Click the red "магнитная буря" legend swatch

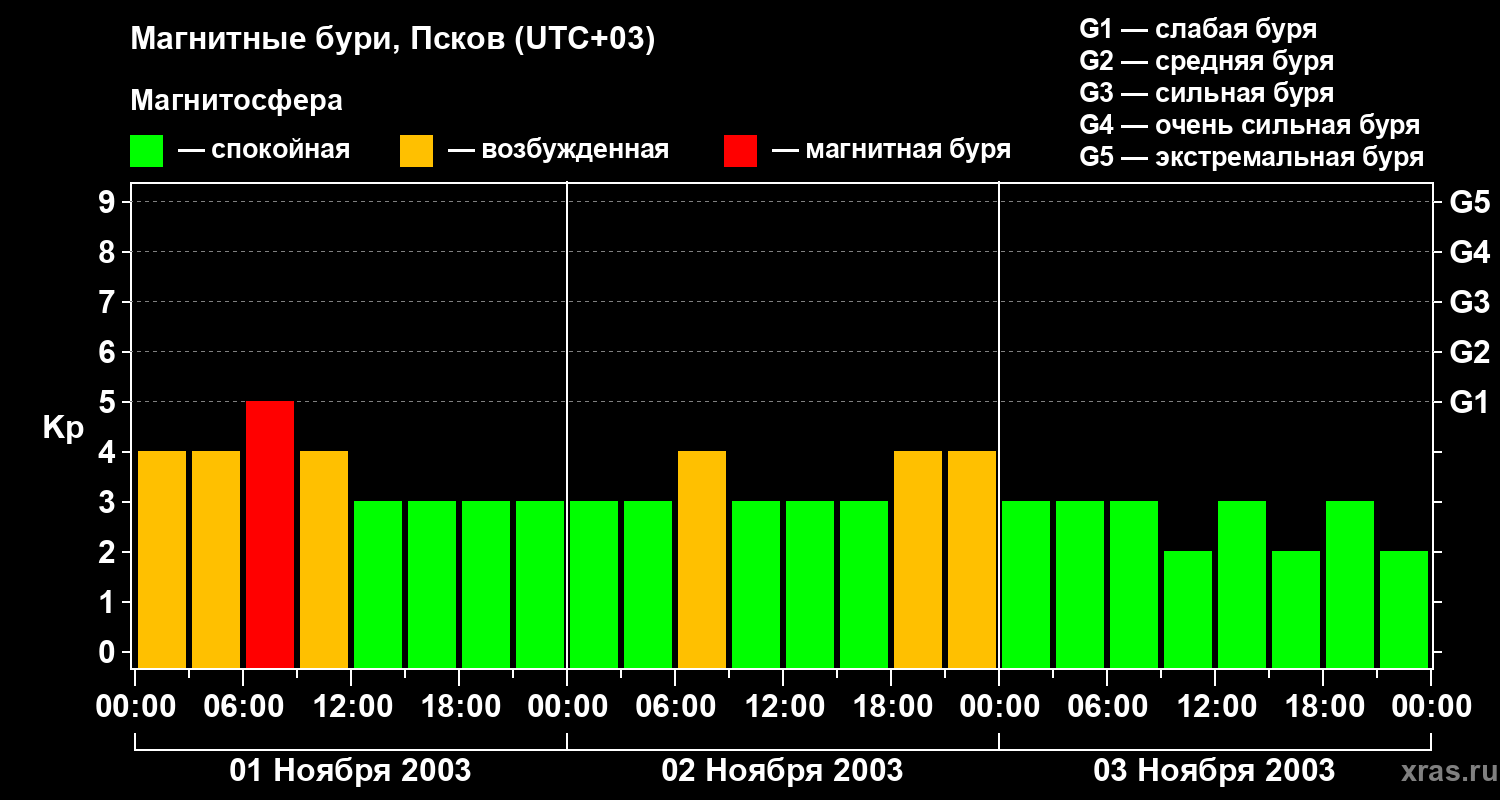pos(740,151)
